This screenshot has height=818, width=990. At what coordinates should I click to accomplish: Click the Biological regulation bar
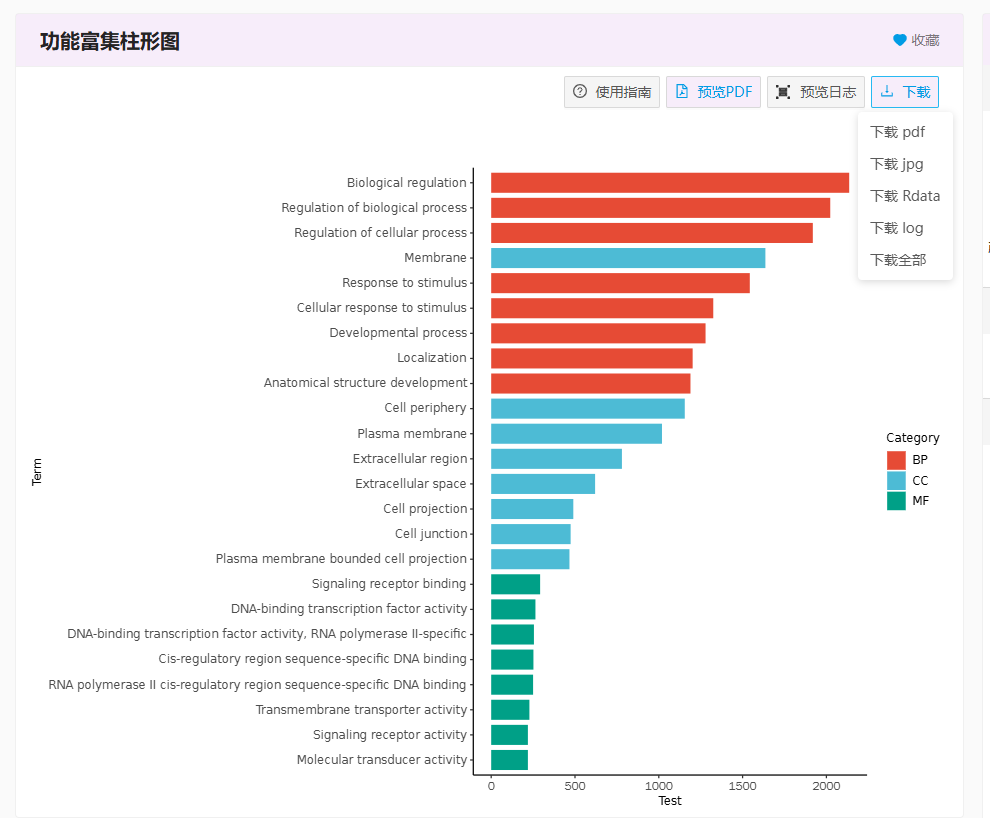pos(669,183)
